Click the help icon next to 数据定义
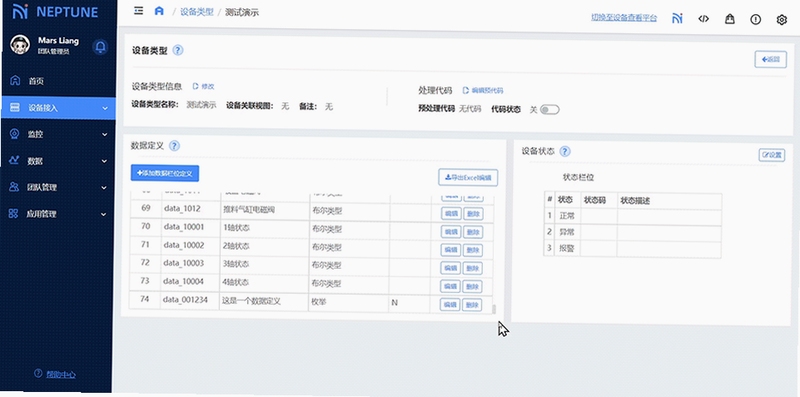This screenshot has width=800, height=397. pyautogui.click(x=174, y=146)
